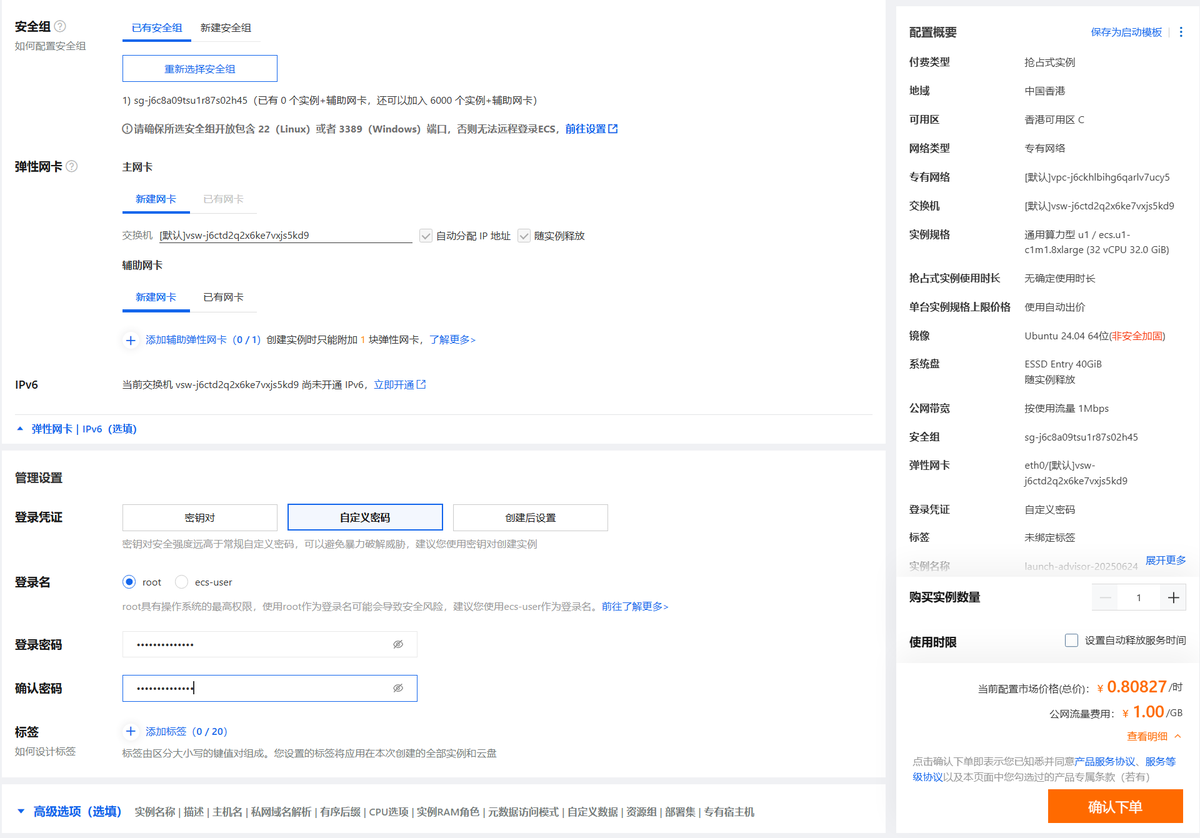Switch to 已有安全组 tab

click(157, 28)
